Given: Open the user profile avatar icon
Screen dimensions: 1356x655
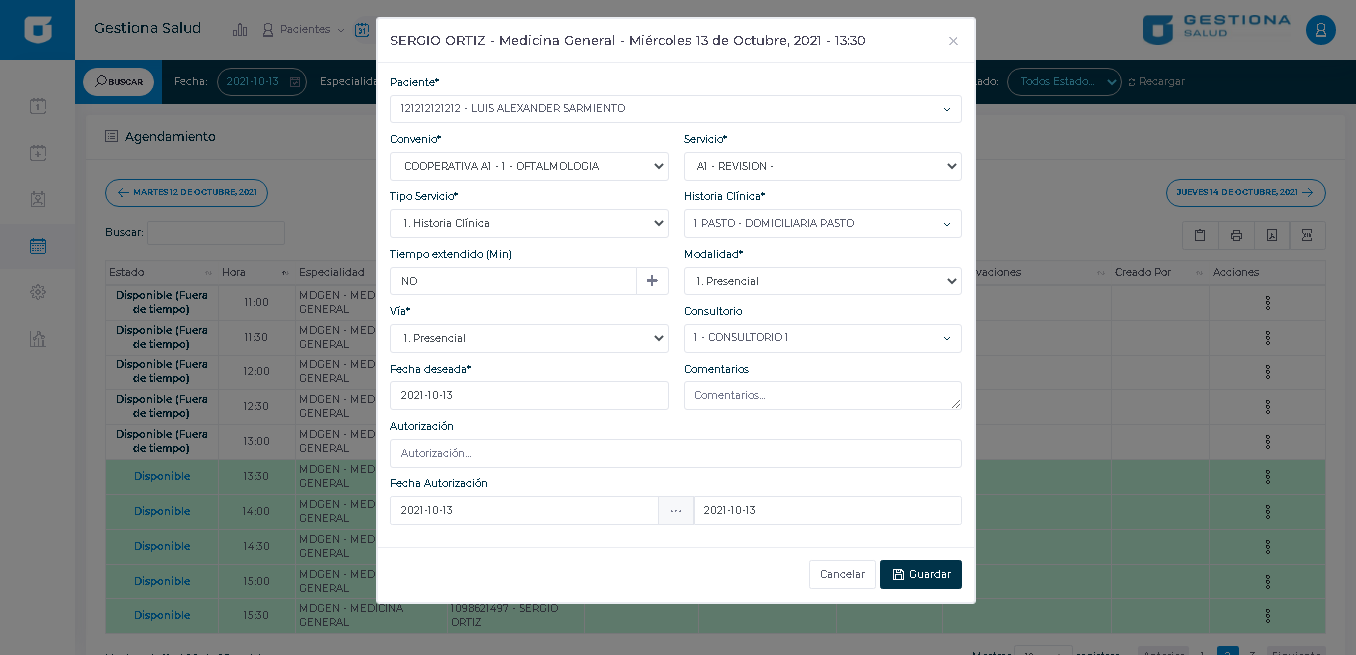Looking at the screenshot, I should (1320, 30).
